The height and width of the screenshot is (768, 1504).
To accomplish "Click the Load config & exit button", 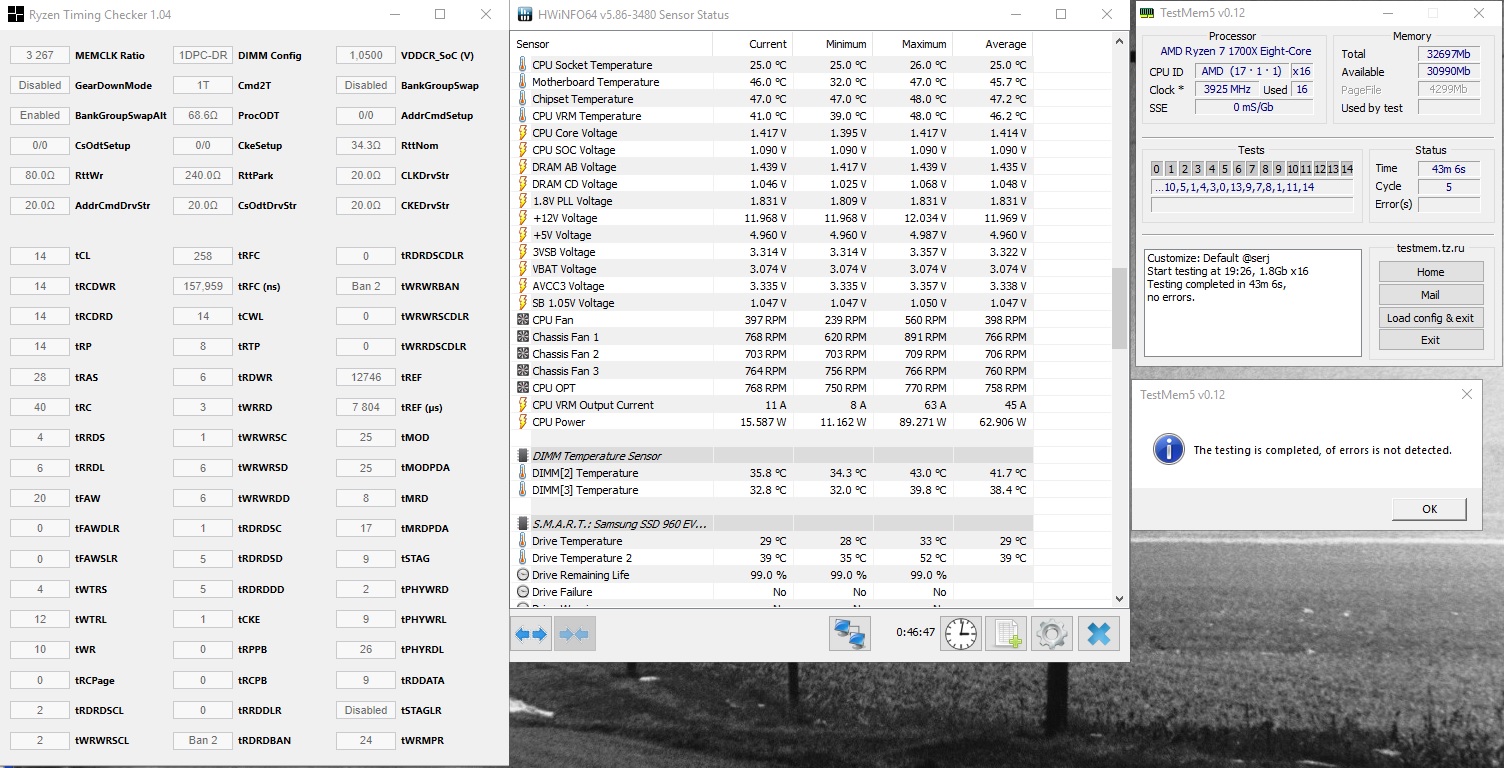I will coord(1430,318).
